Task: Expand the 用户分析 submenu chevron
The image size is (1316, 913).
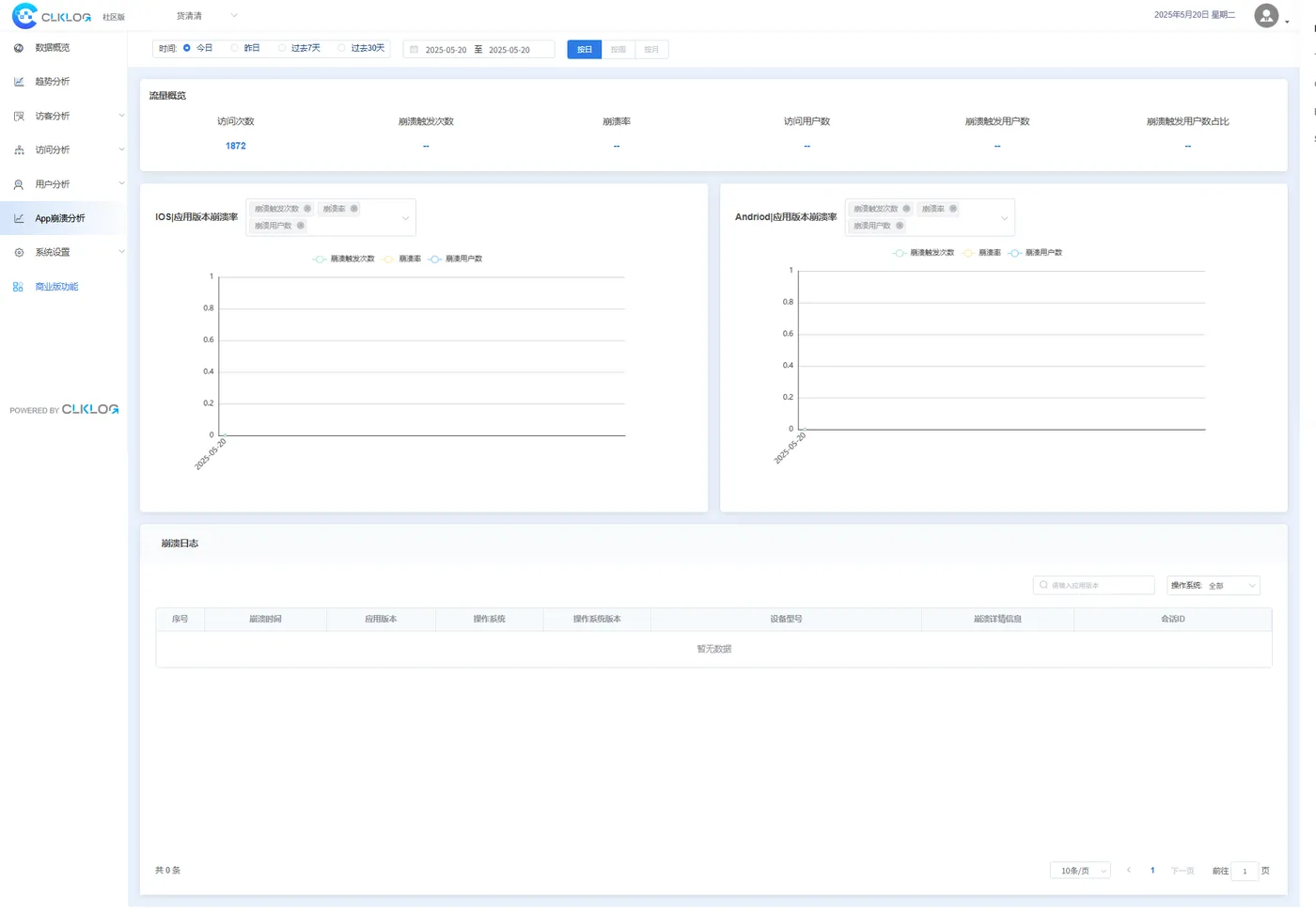Action: (121, 184)
